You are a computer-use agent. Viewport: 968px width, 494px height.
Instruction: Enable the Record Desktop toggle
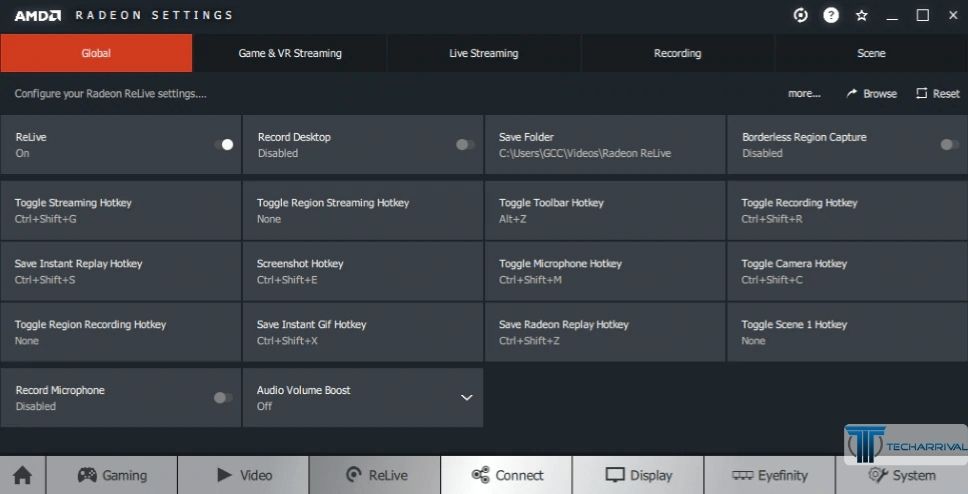click(x=465, y=144)
